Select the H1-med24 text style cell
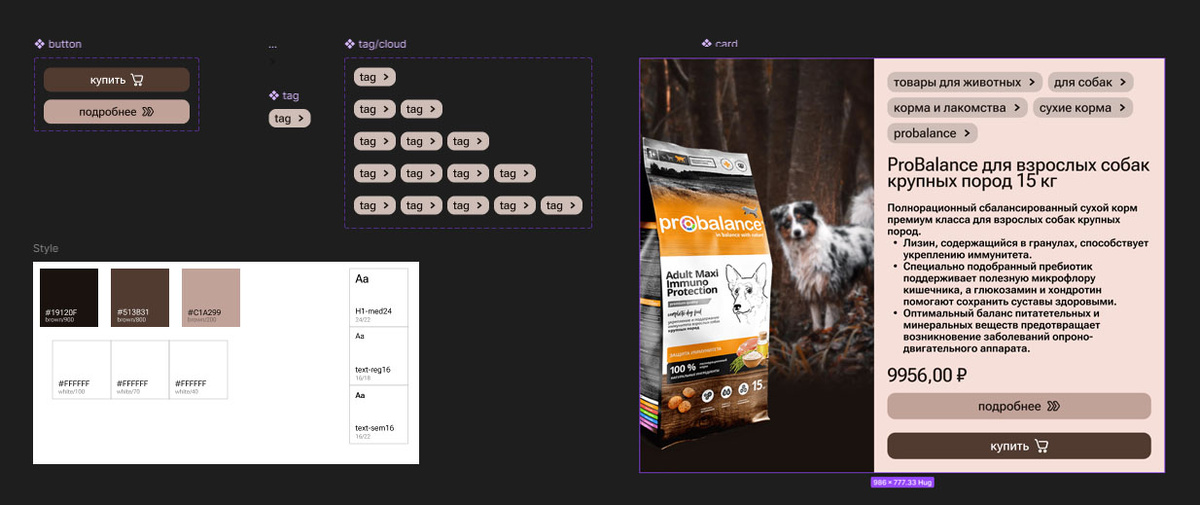Image resolution: width=1200 pixels, height=505 pixels. tap(379, 297)
